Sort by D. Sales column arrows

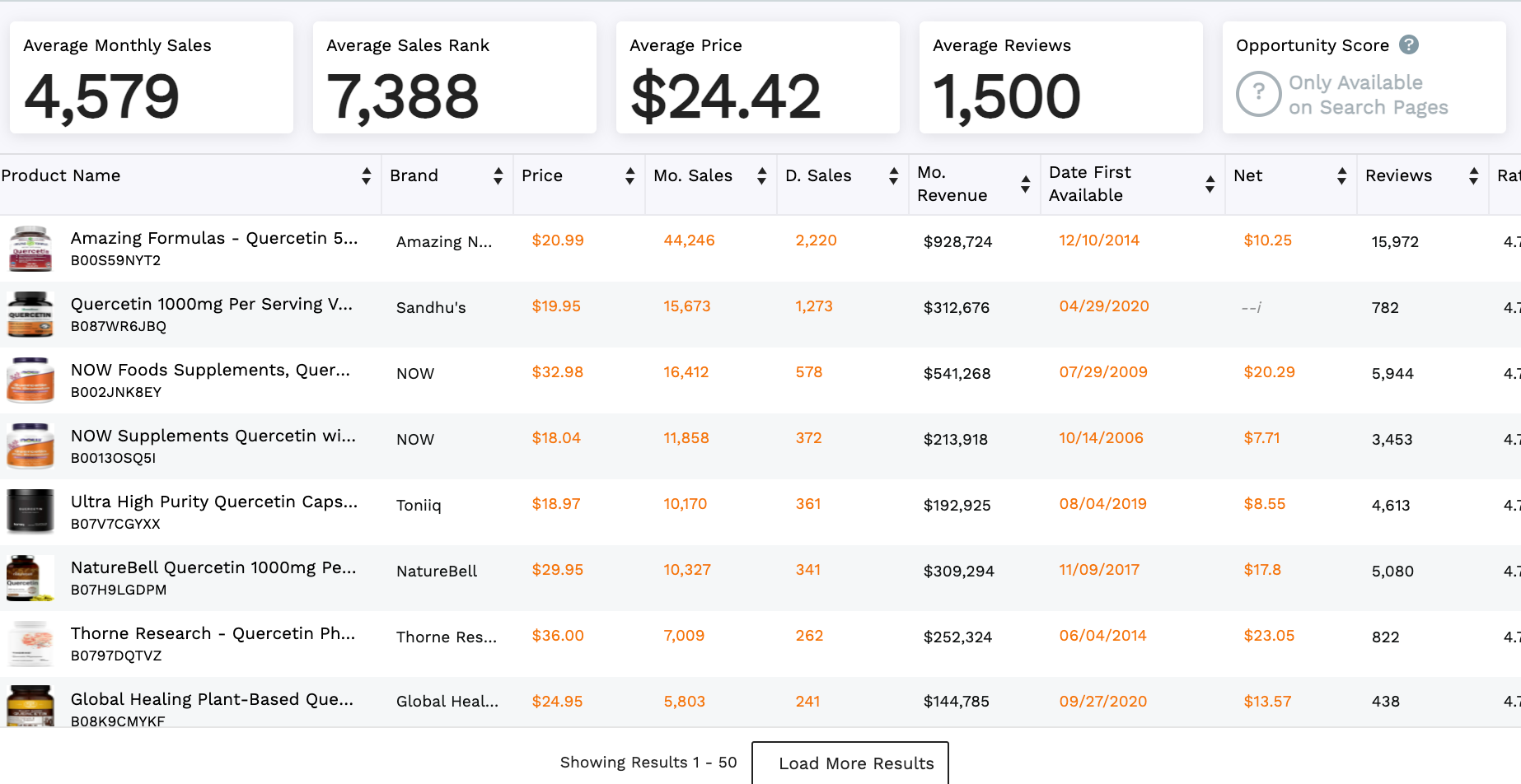893,175
